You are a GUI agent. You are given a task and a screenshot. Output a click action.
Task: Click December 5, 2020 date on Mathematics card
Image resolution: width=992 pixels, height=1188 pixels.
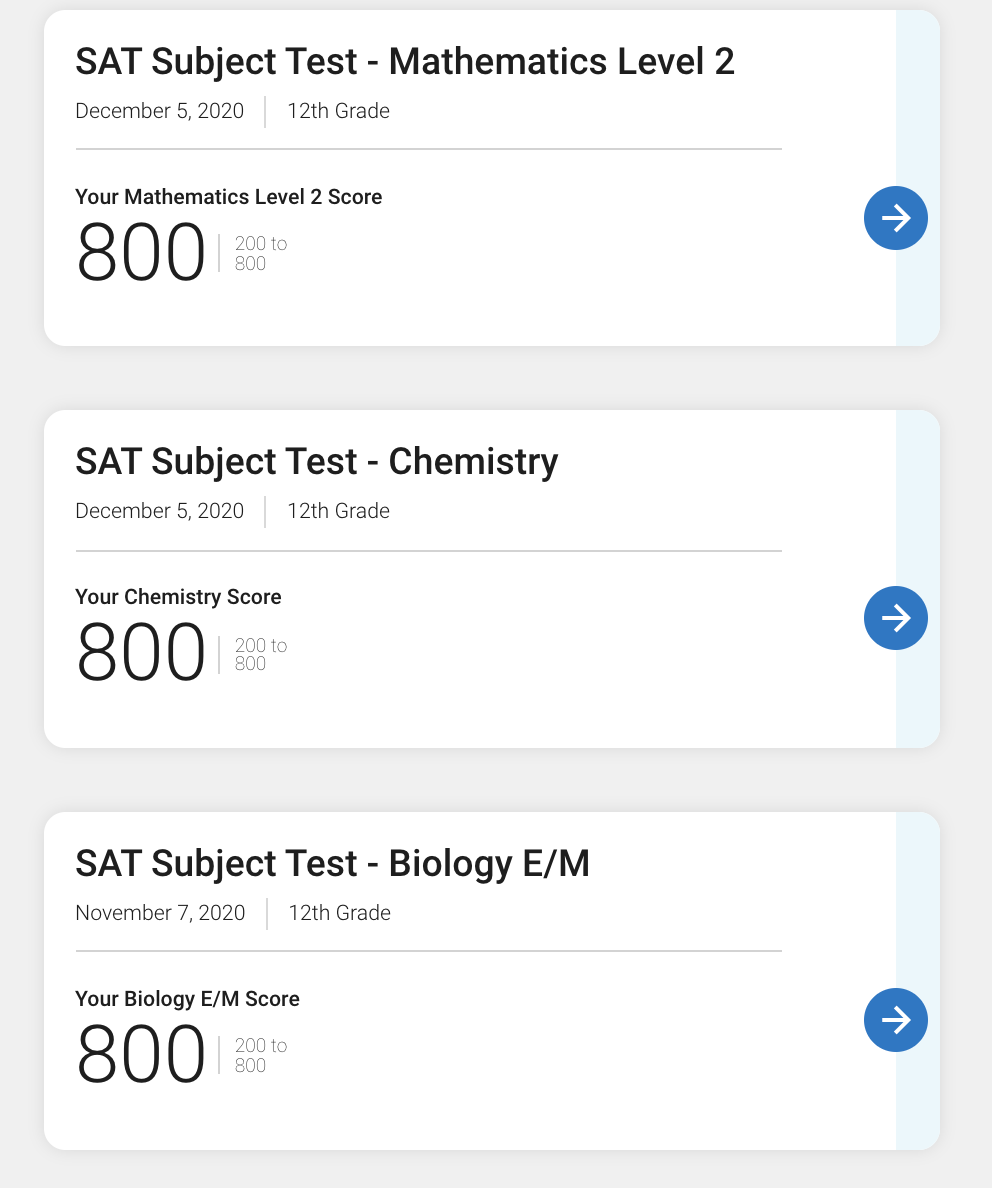click(159, 111)
